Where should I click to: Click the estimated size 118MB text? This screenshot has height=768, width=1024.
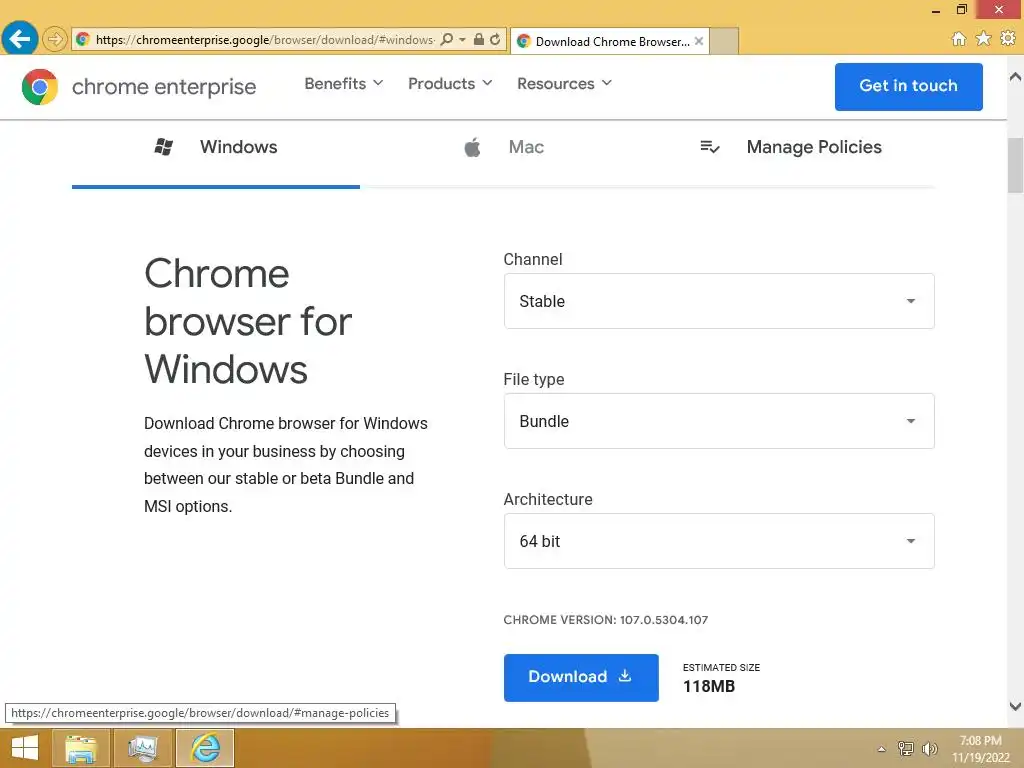(709, 686)
